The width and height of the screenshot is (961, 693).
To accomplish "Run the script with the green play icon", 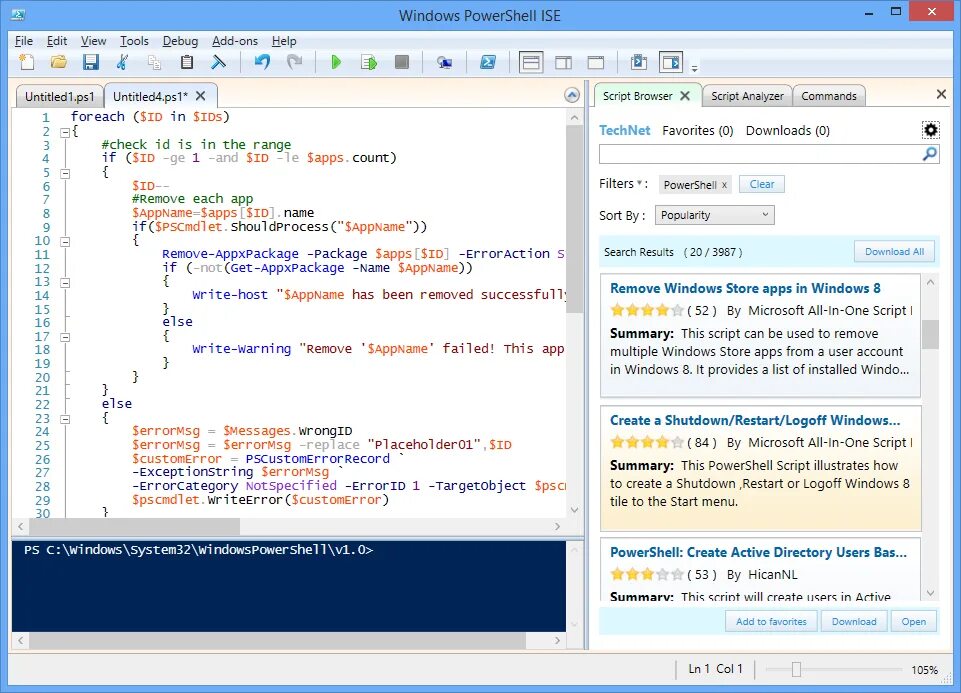I will [336, 62].
